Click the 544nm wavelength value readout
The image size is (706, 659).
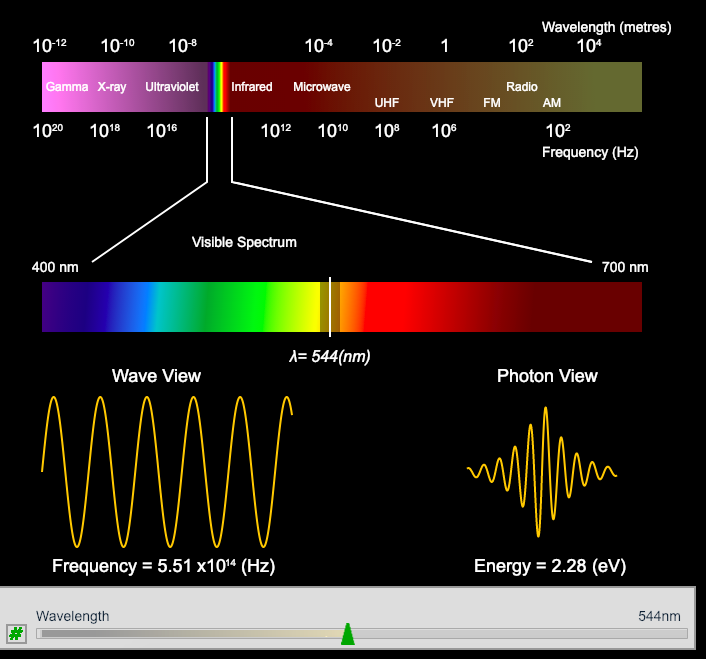[x=659, y=616]
